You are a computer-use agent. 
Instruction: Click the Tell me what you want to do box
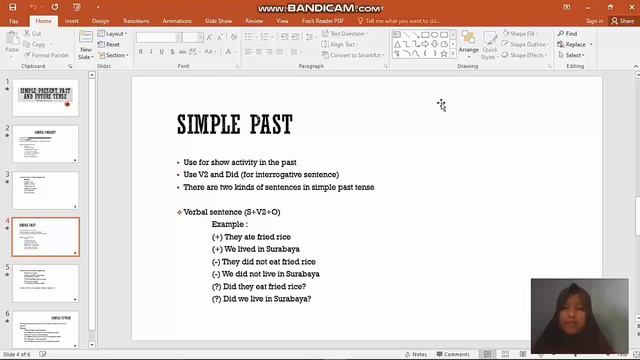[399, 21]
